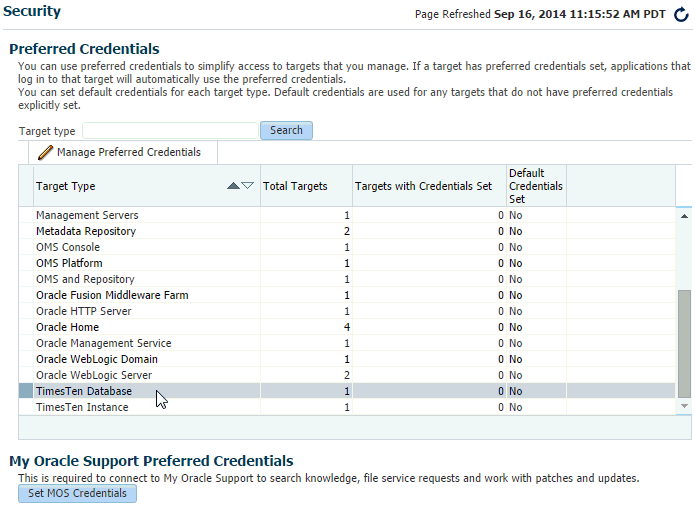Select the Management Servers row
The height and width of the screenshot is (512, 695).
347,215
